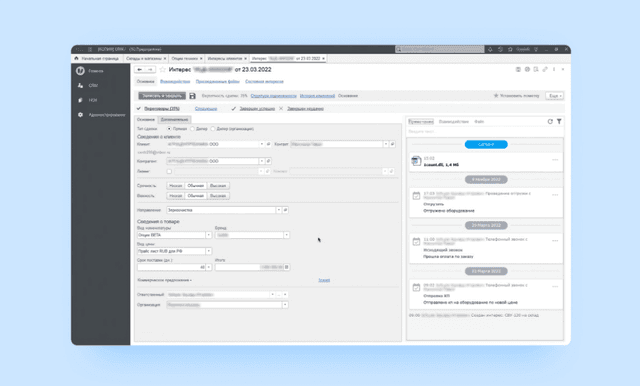Image resolution: width=640 pixels, height=386 pixels.
Task: Expand the Организация dropdown
Action: point(285,305)
